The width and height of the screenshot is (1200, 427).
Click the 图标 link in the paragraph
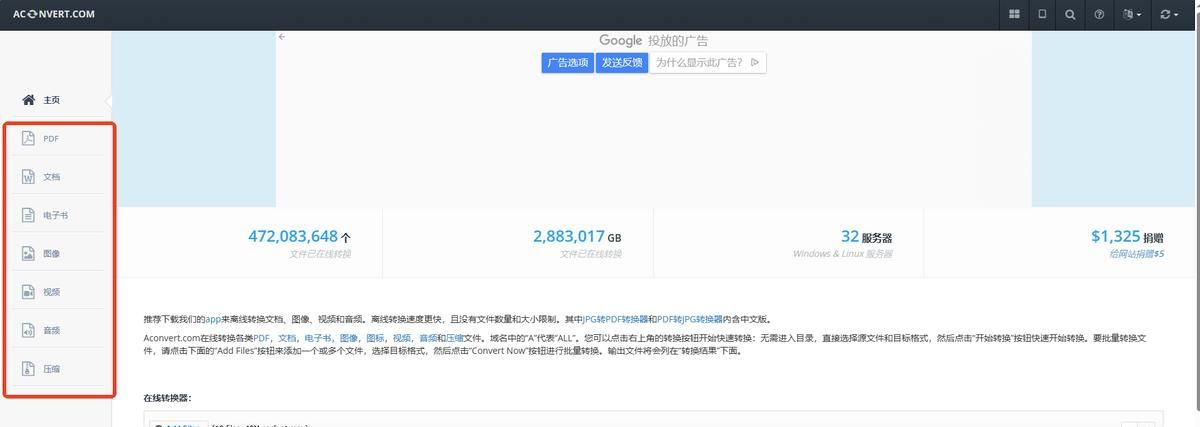pos(376,338)
